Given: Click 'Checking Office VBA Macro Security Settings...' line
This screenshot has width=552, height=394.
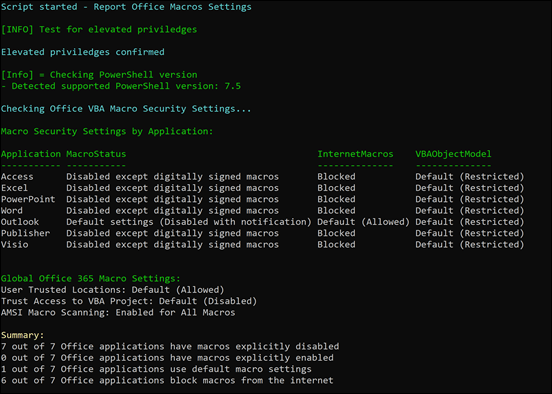Looking at the screenshot, I should pos(126,109).
